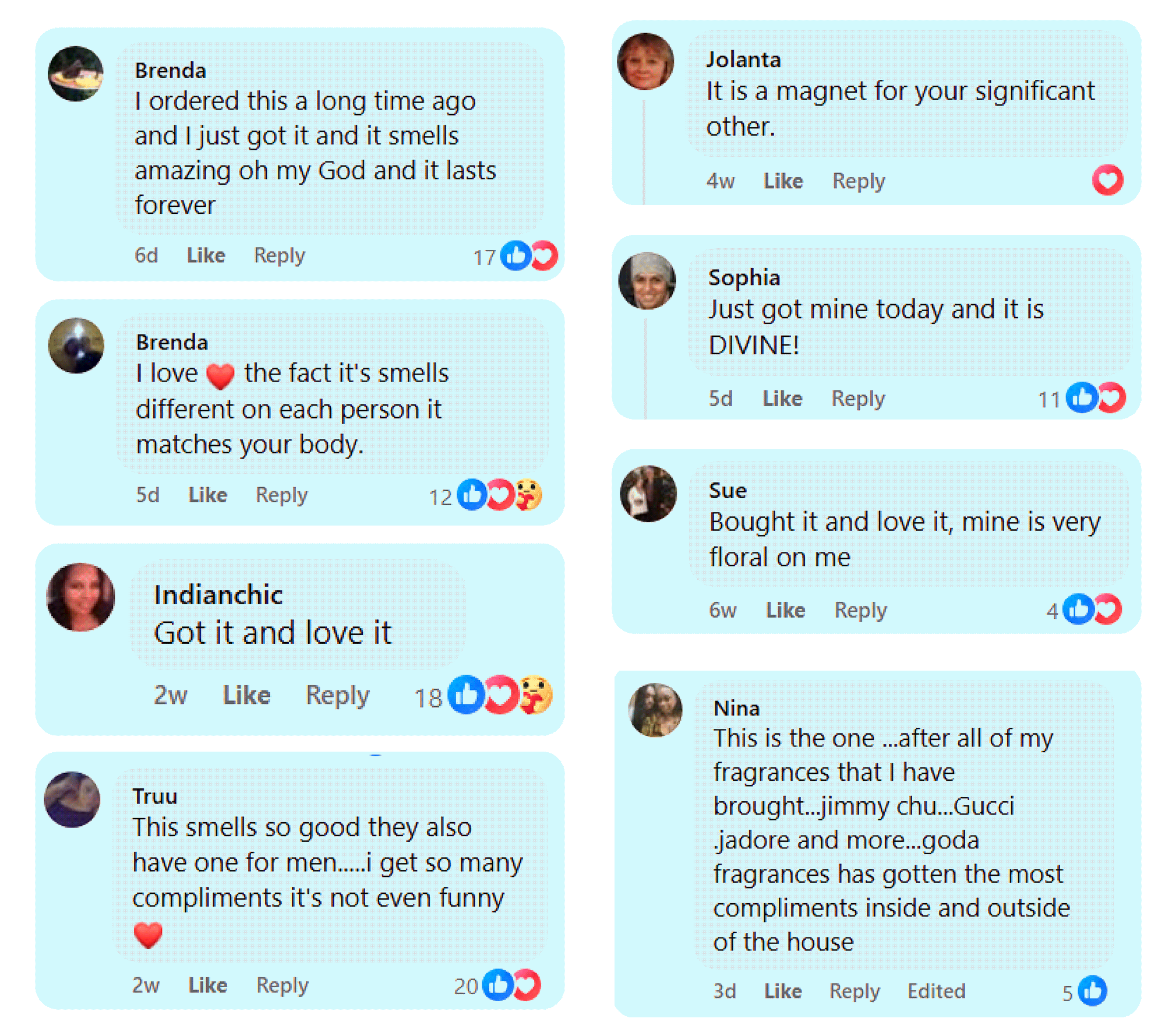View reaction icons on Sue's comment
Screen dimensions: 1165x1036
click(x=1092, y=609)
